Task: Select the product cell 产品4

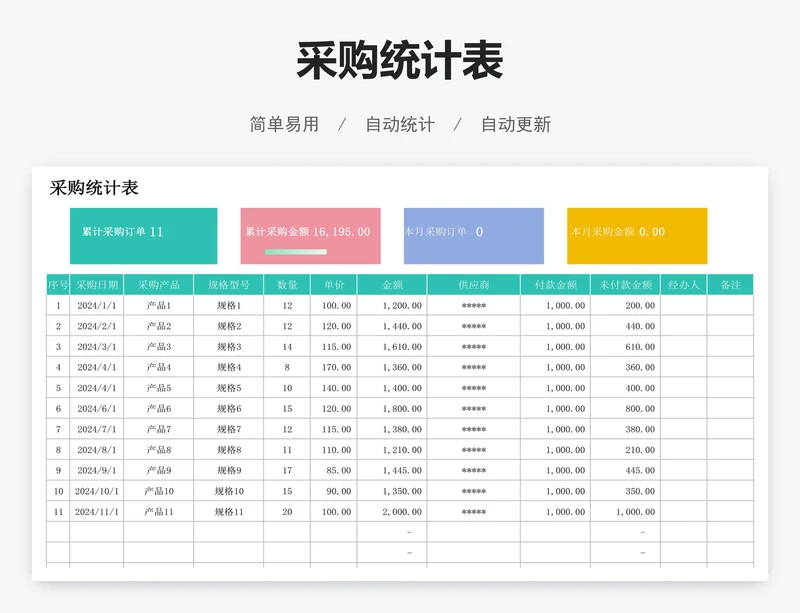Action: (x=159, y=367)
